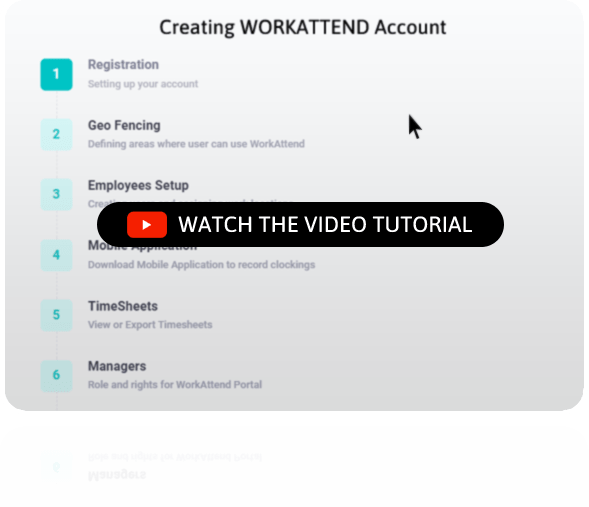Click "View or Export Timesheets" description
589x507 pixels.
[x=150, y=324]
